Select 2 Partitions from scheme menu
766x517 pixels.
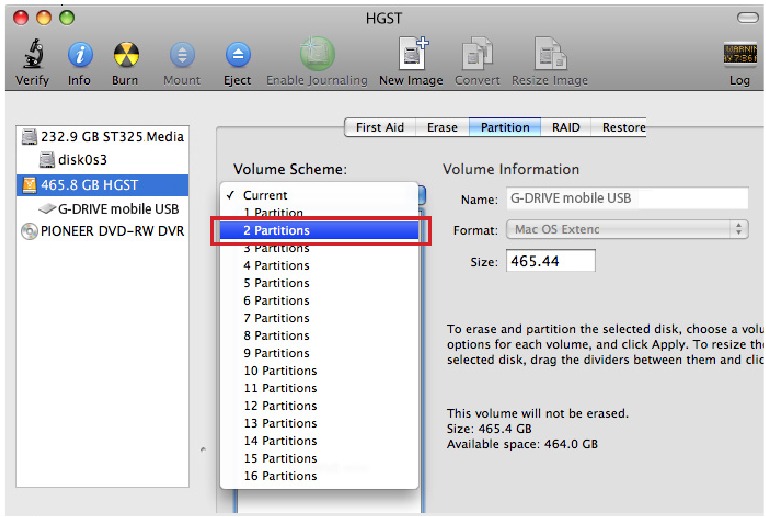tap(319, 230)
